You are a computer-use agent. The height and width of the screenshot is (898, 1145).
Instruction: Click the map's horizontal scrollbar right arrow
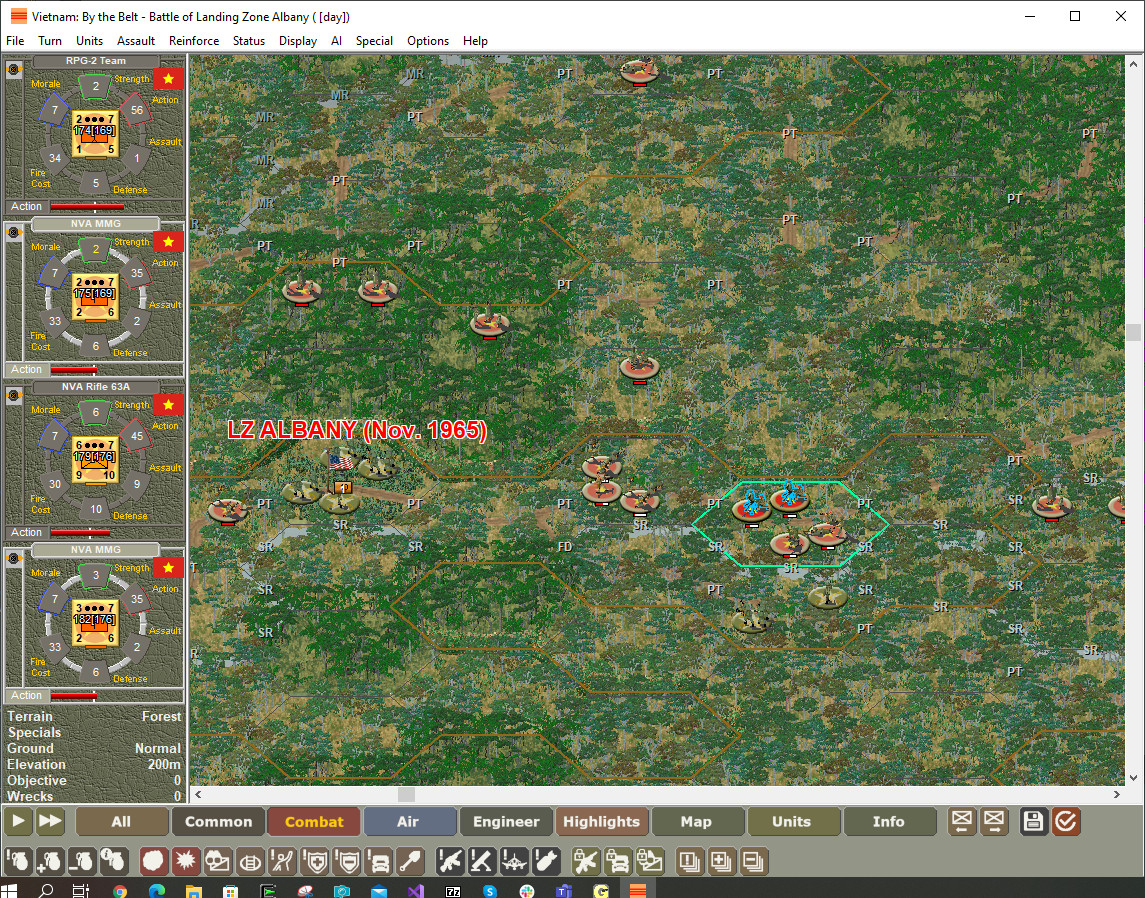pyautogui.click(x=1117, y=794)
